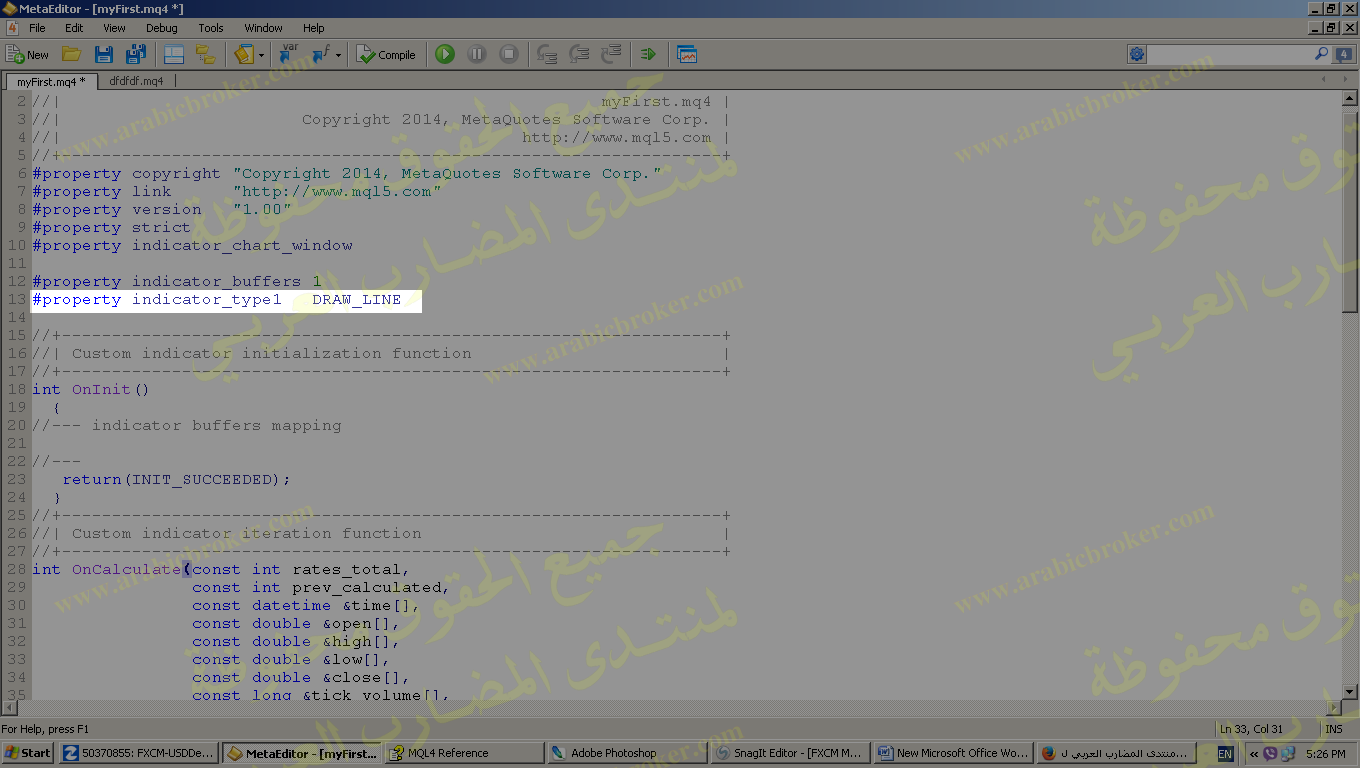The height and width of the screenshot is (768, 1360).
Task: Click the Ln 33, Col 31 status entry
Action: click(1251, 729)
